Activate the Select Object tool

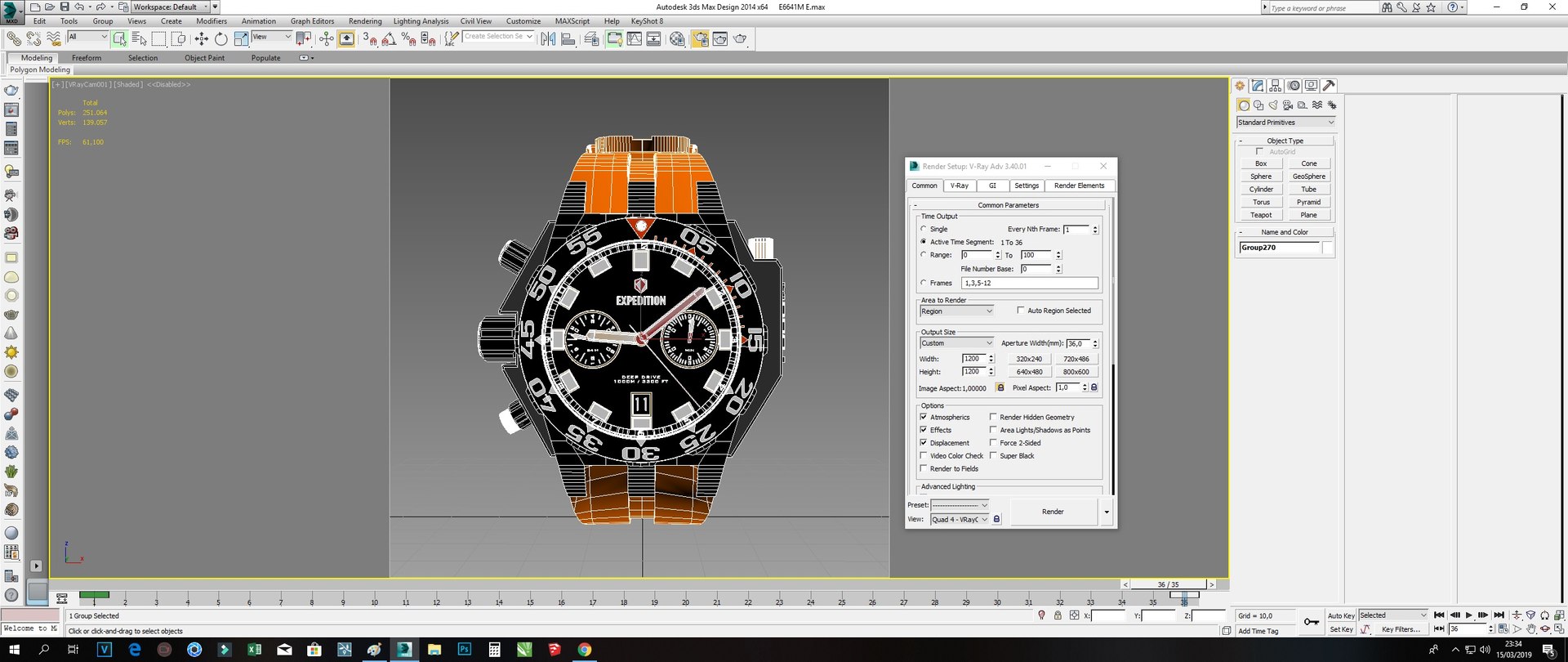pos(120,38)
